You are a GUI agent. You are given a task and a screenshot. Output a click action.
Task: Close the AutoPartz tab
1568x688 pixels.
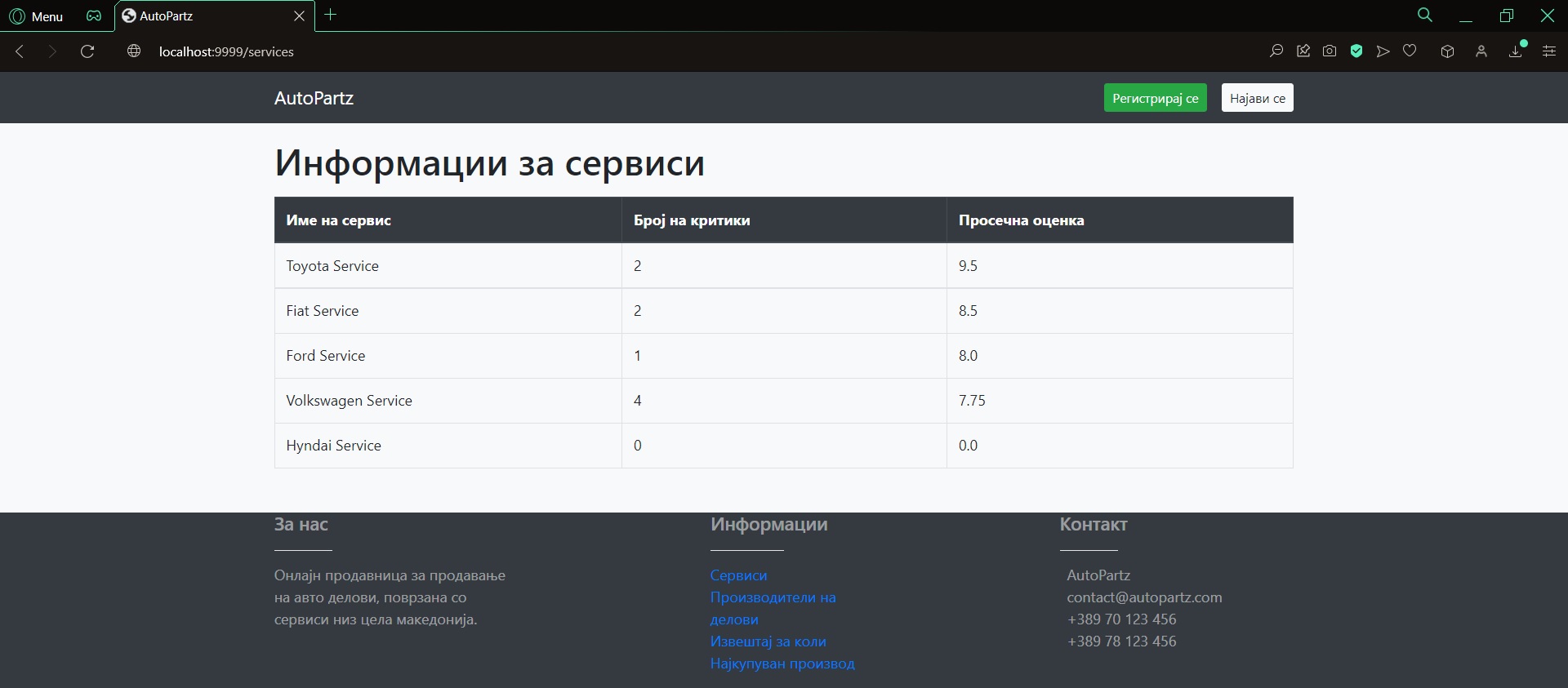299,16
